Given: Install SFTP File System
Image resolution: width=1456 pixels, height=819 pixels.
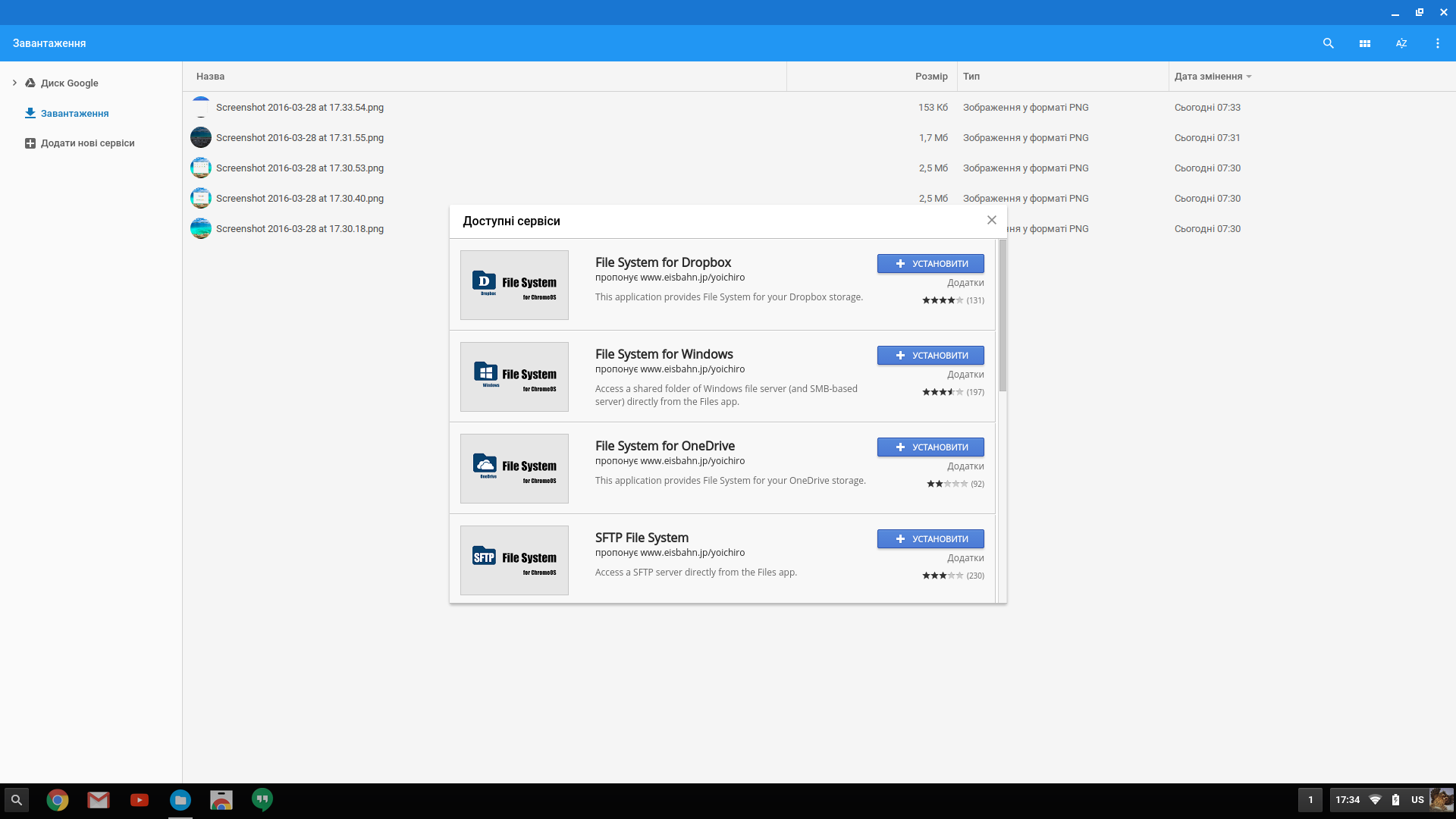Looking at the screenshot, I should 930,539.
